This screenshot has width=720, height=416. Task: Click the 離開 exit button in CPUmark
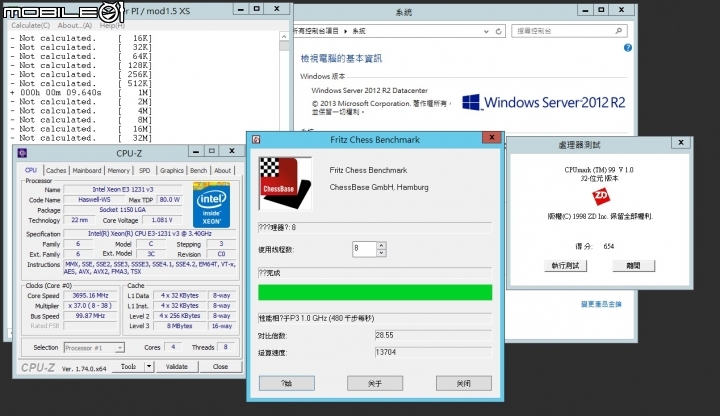click(x=634, y=265)
